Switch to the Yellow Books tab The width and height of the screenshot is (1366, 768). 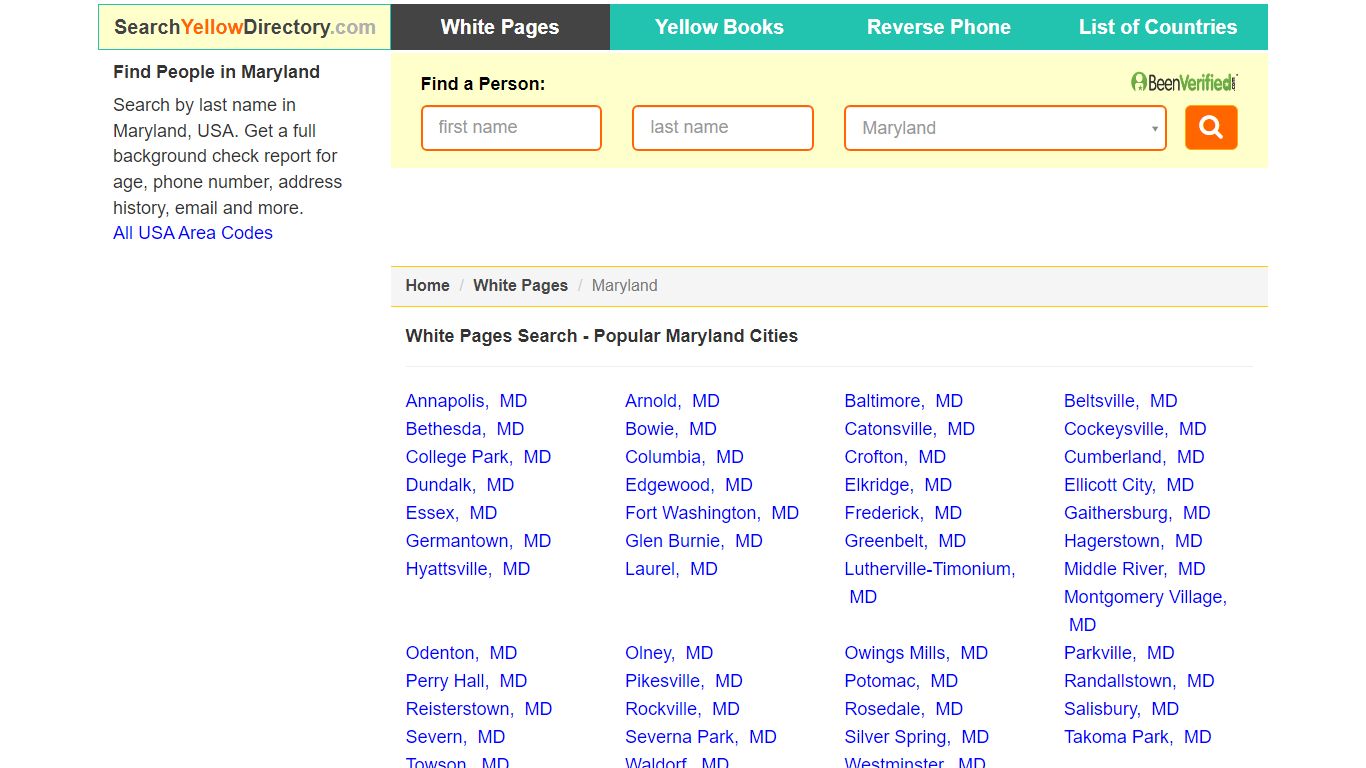[719, 27]
